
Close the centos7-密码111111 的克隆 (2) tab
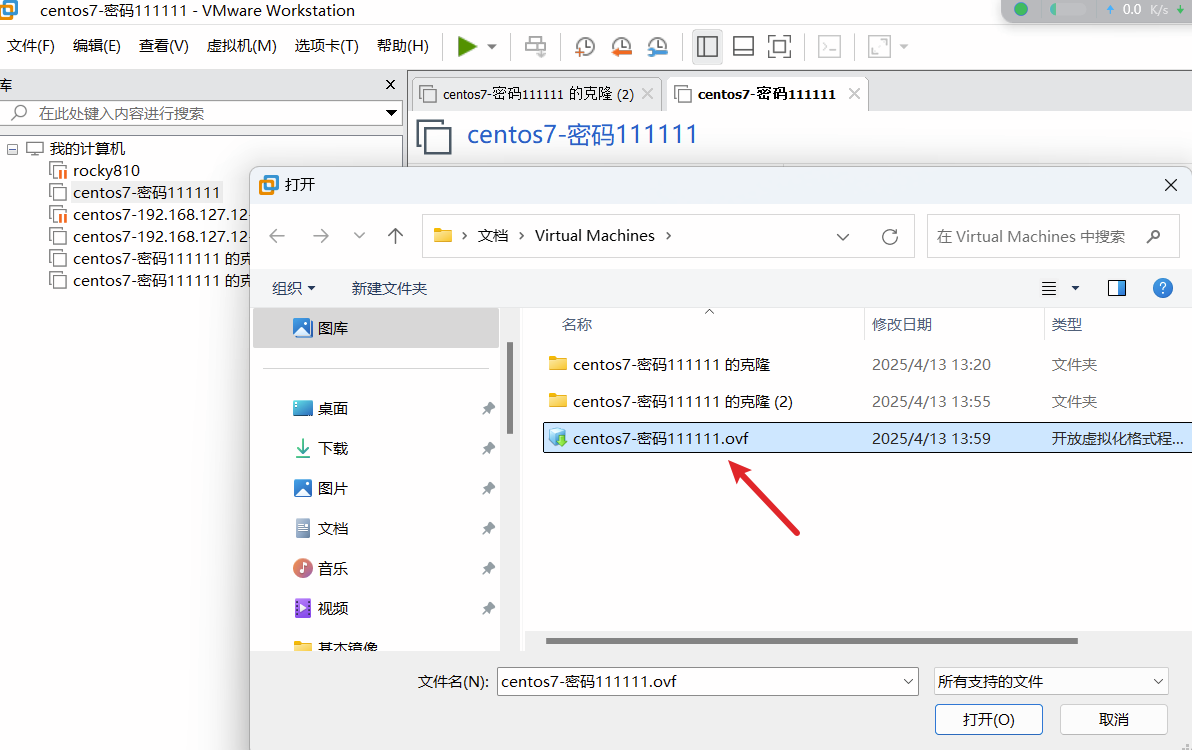click(x=648, y=93)
